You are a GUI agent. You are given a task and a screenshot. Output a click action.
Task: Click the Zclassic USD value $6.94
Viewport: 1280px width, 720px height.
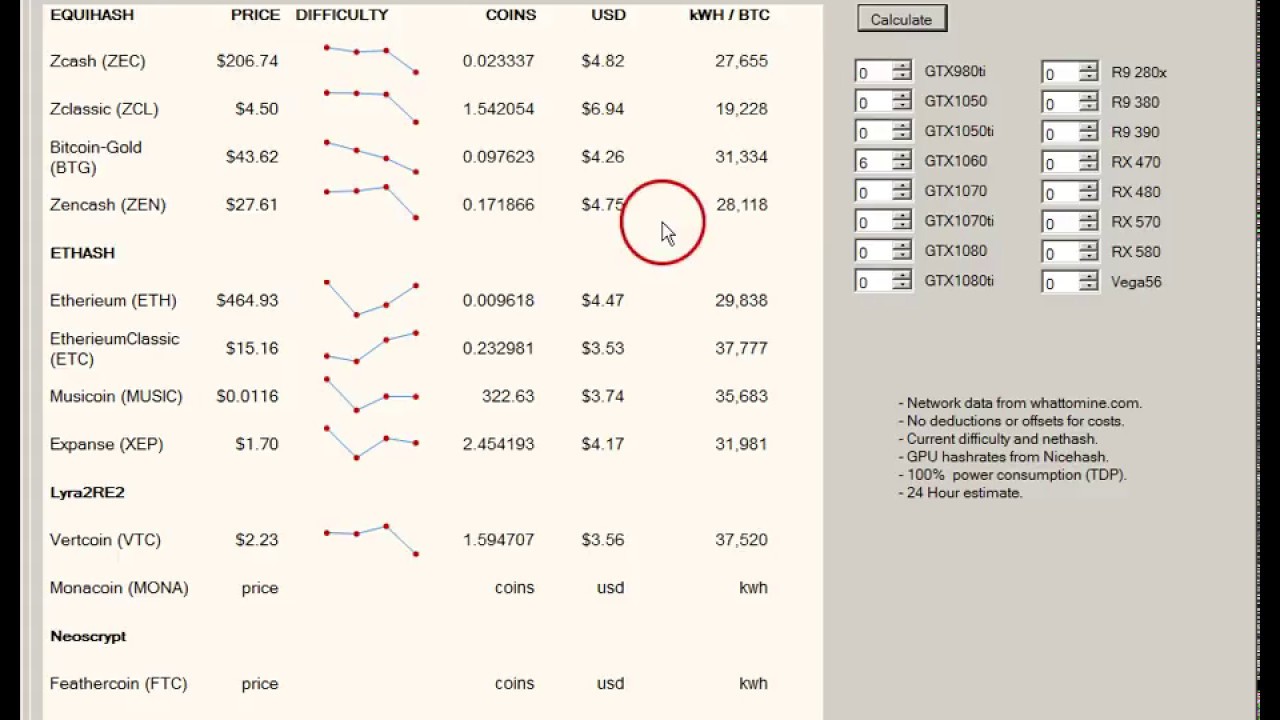[x=602, y=109]
